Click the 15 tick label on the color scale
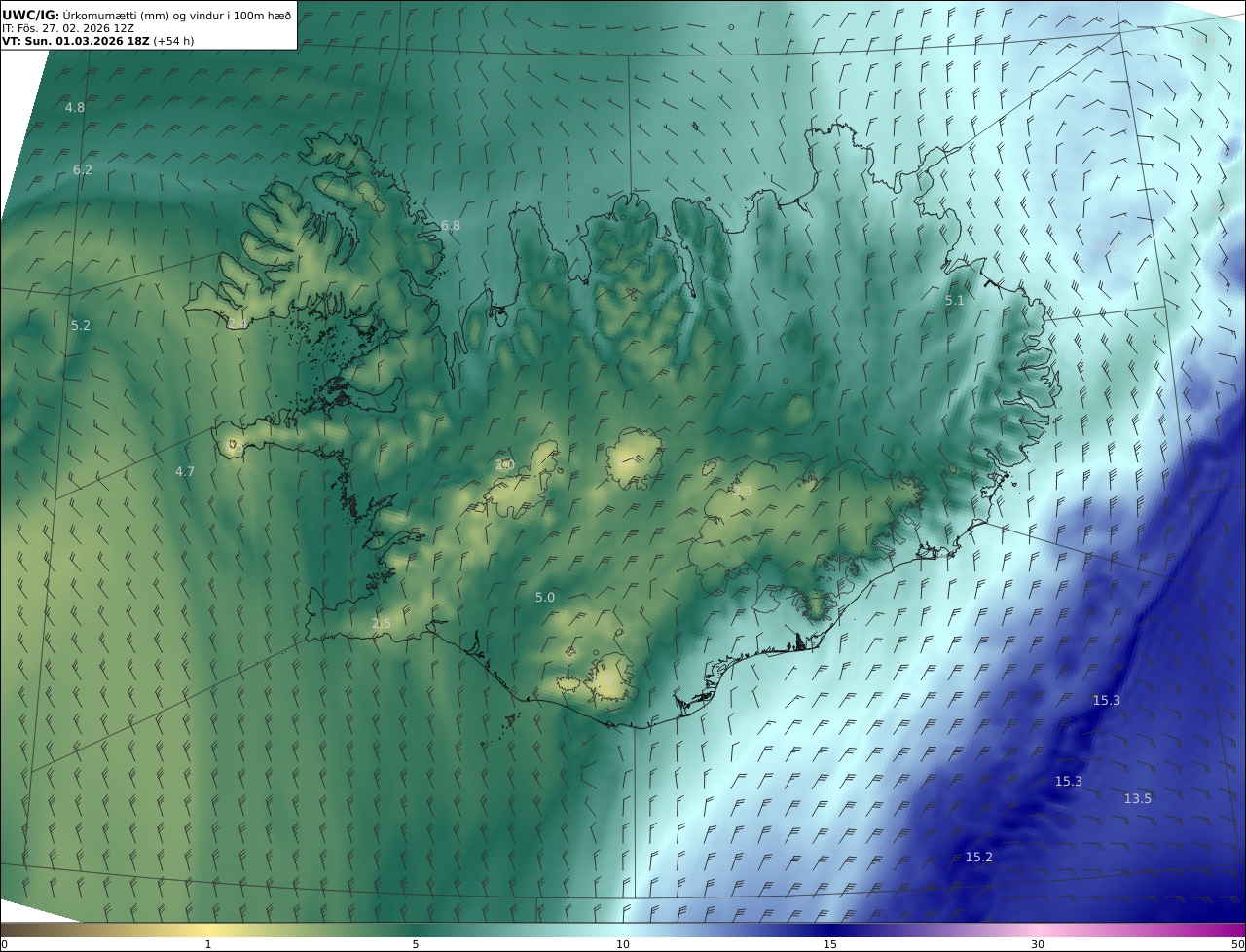This screenshot has width=1246, height=952. tap(830, 944)
